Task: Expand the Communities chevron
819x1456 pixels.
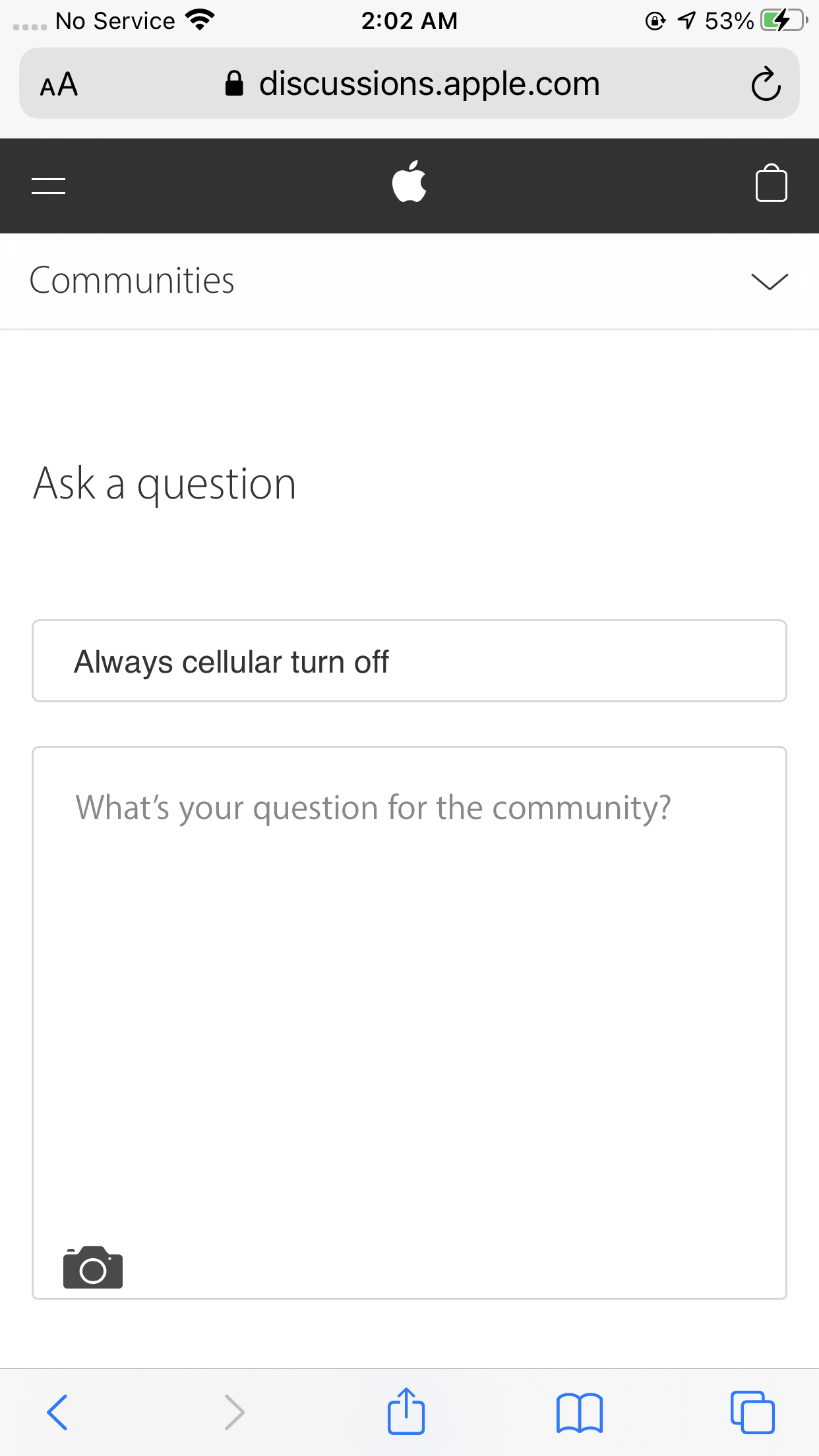Action: coord(770,281)
